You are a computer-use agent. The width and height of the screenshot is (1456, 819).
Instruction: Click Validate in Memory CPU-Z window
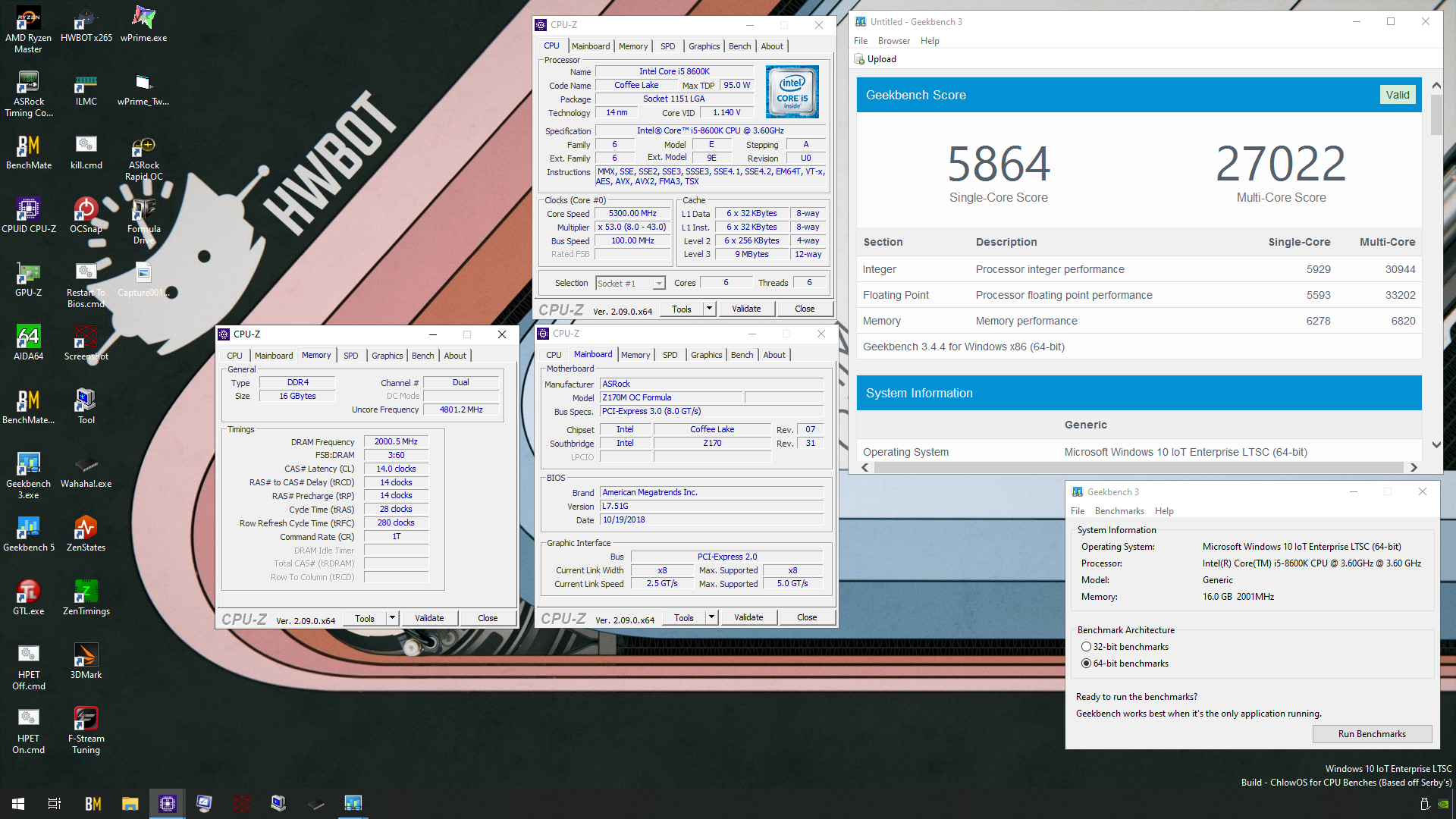click(x=429, y=618)
